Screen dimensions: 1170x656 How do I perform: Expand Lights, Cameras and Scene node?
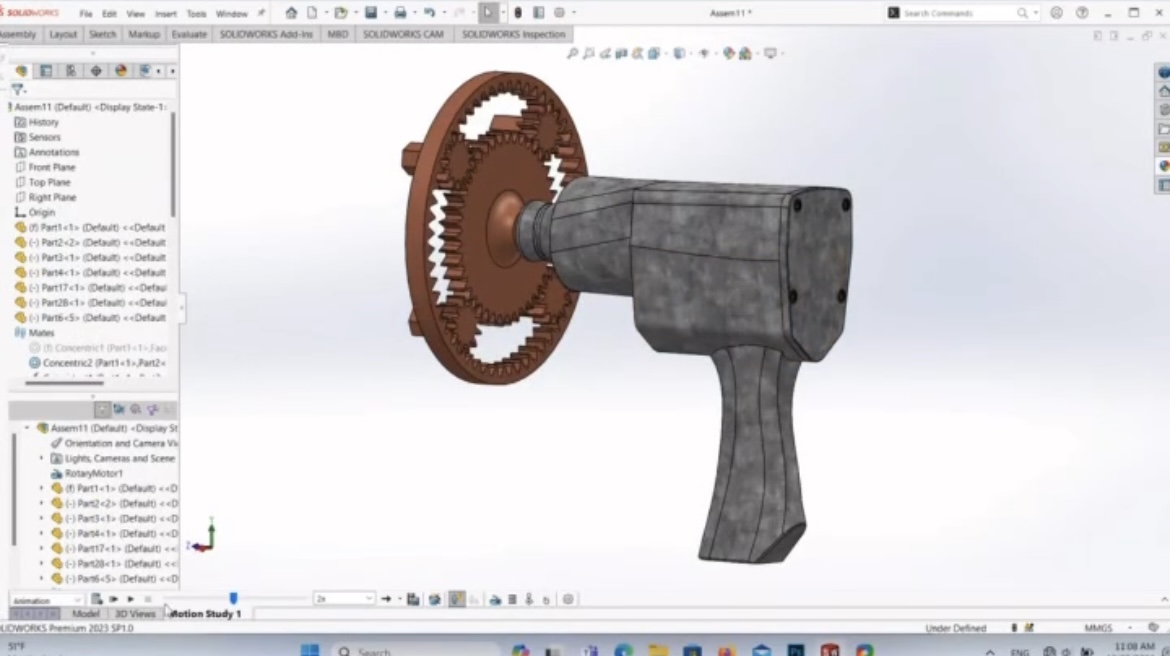41,458
